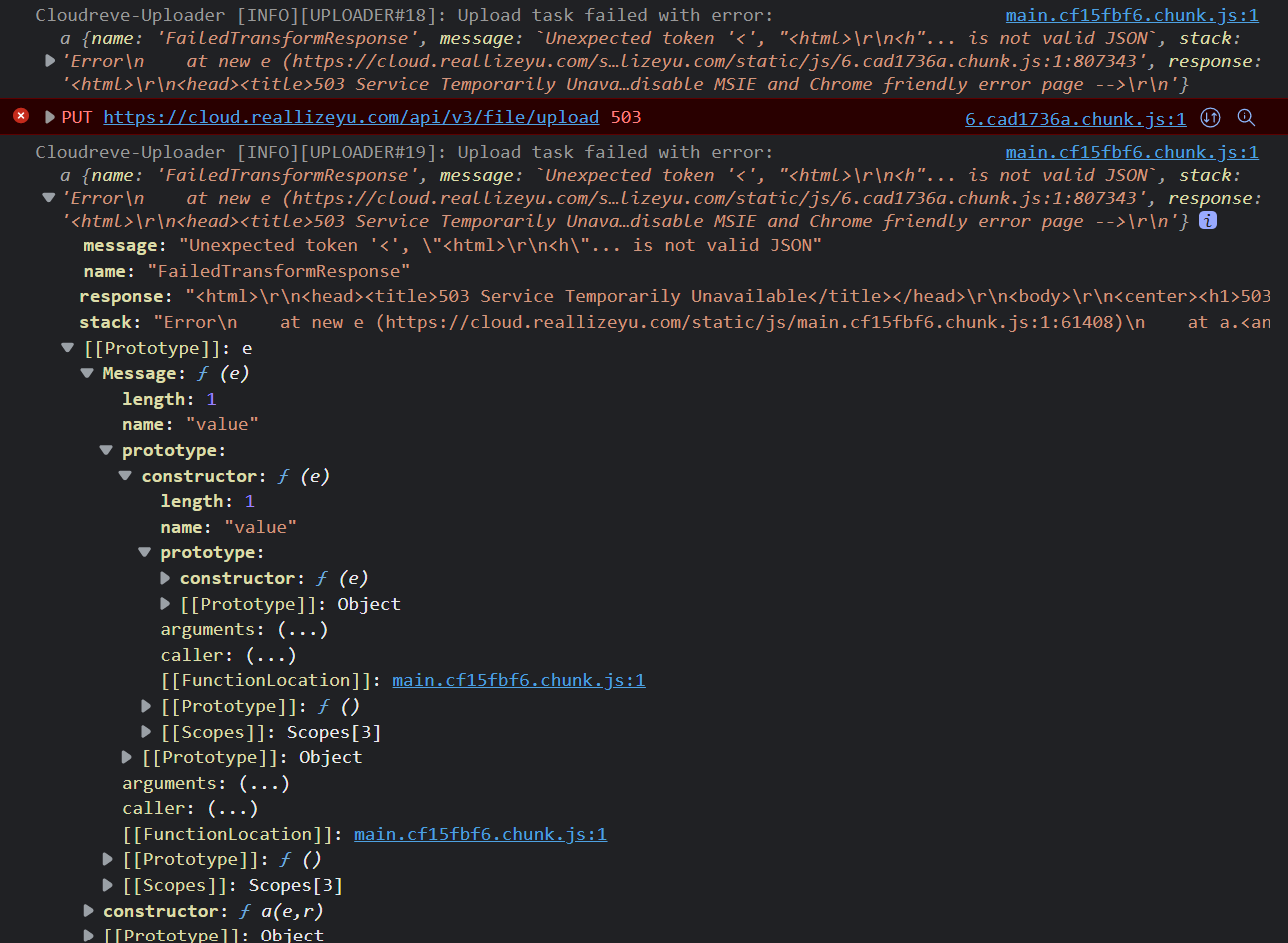Collapse the expanded constructor: ƒ (e) node

pos(126,476)
